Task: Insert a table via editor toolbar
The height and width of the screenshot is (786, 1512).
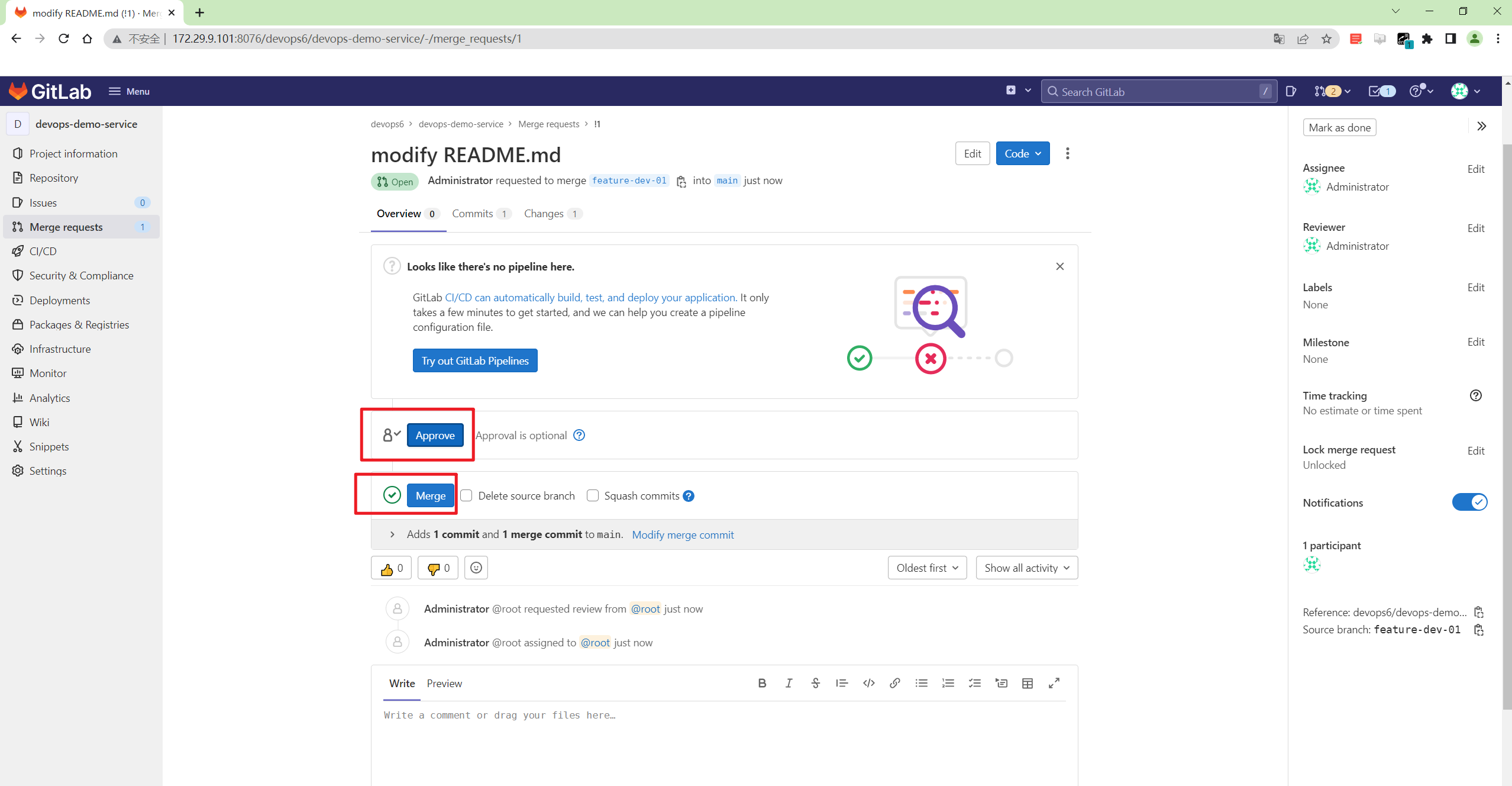Action: 1028,683
